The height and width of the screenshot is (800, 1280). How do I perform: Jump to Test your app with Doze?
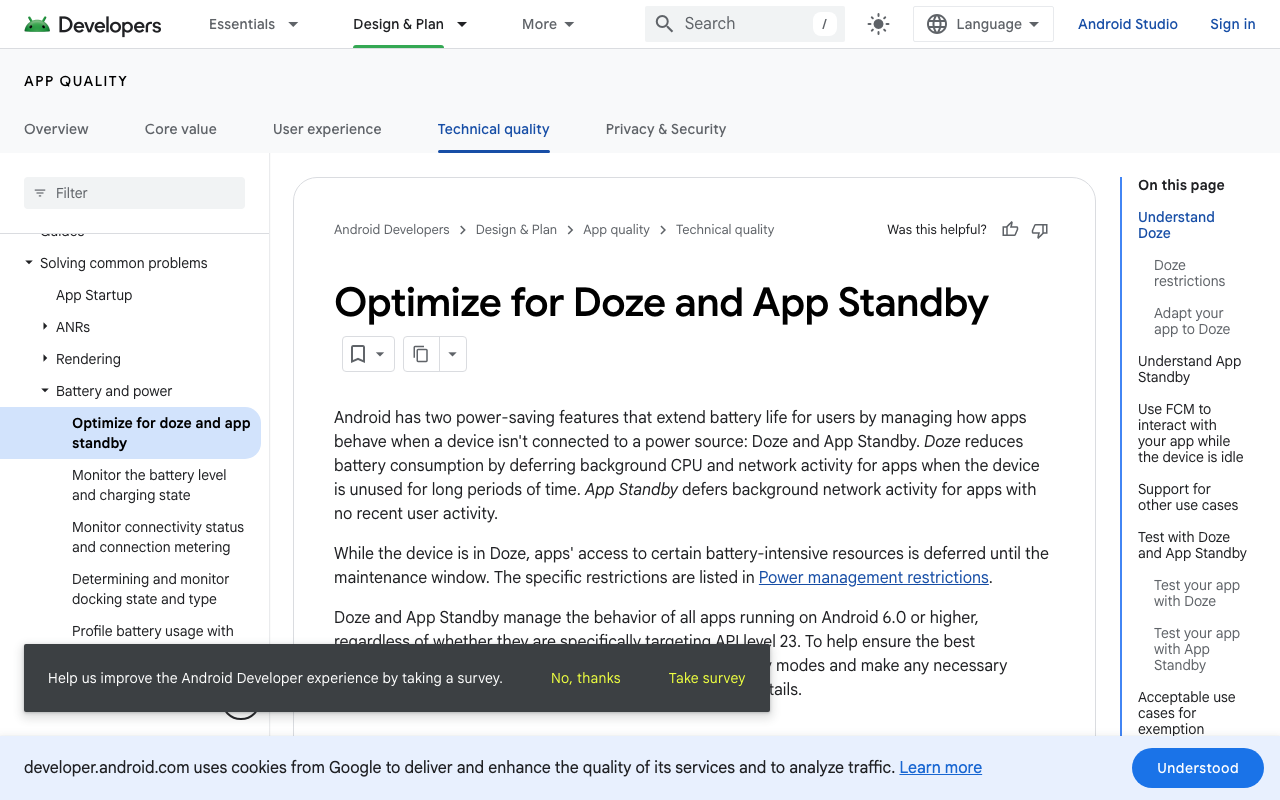coord(1197,593)
